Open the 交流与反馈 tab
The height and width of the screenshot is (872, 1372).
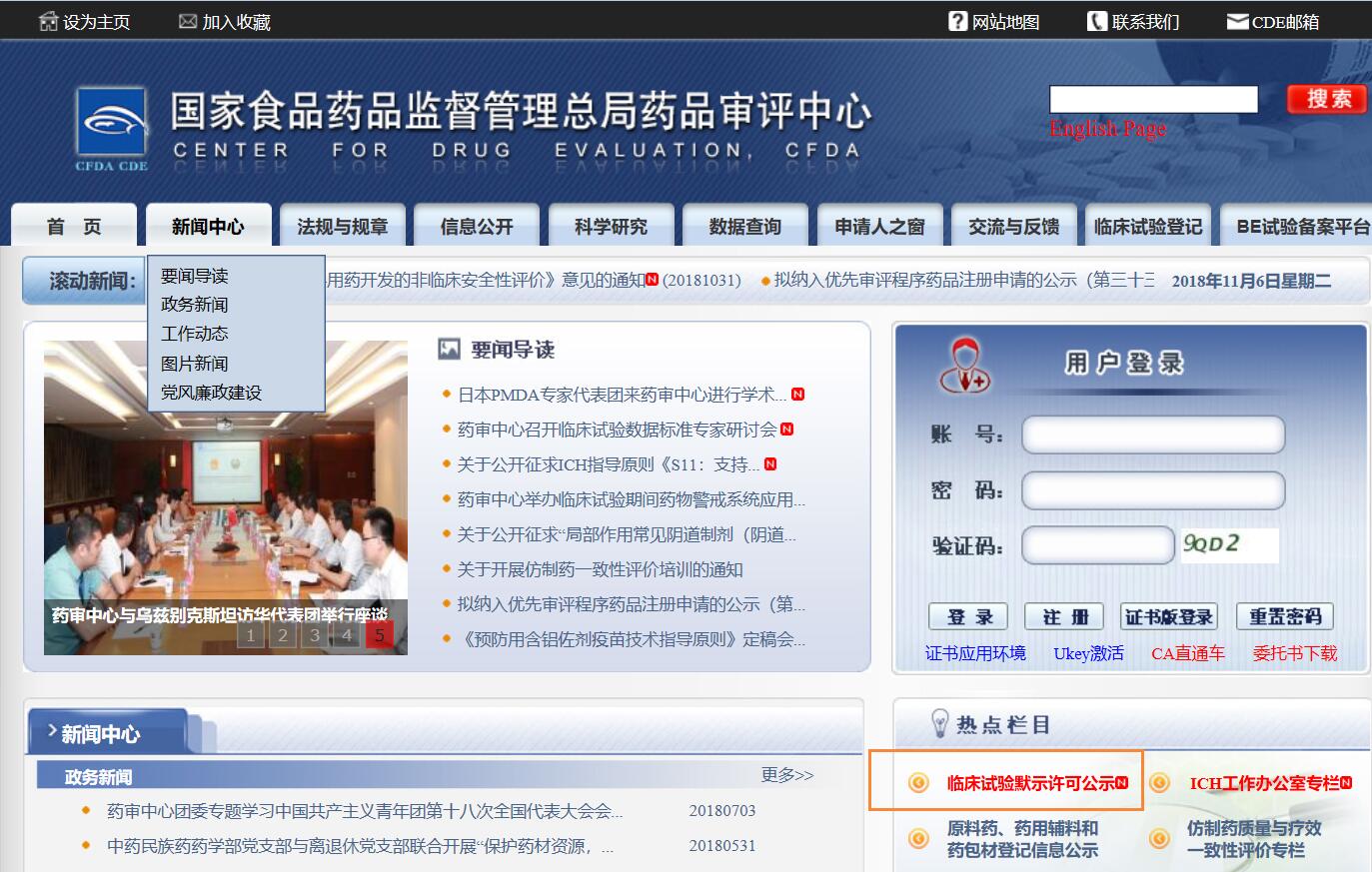click(x=1013, y=226)
